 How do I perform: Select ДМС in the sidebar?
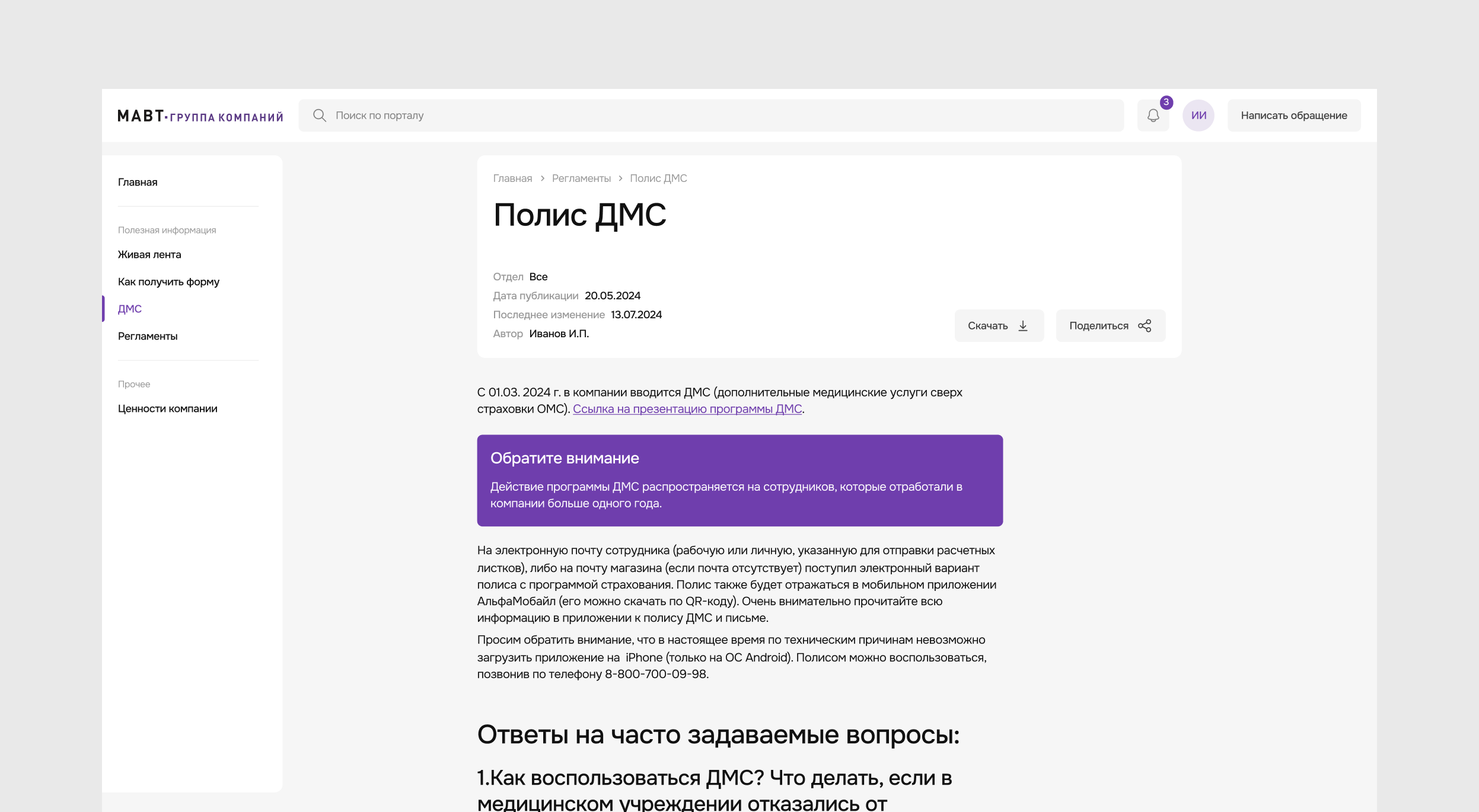pos(130,309)
